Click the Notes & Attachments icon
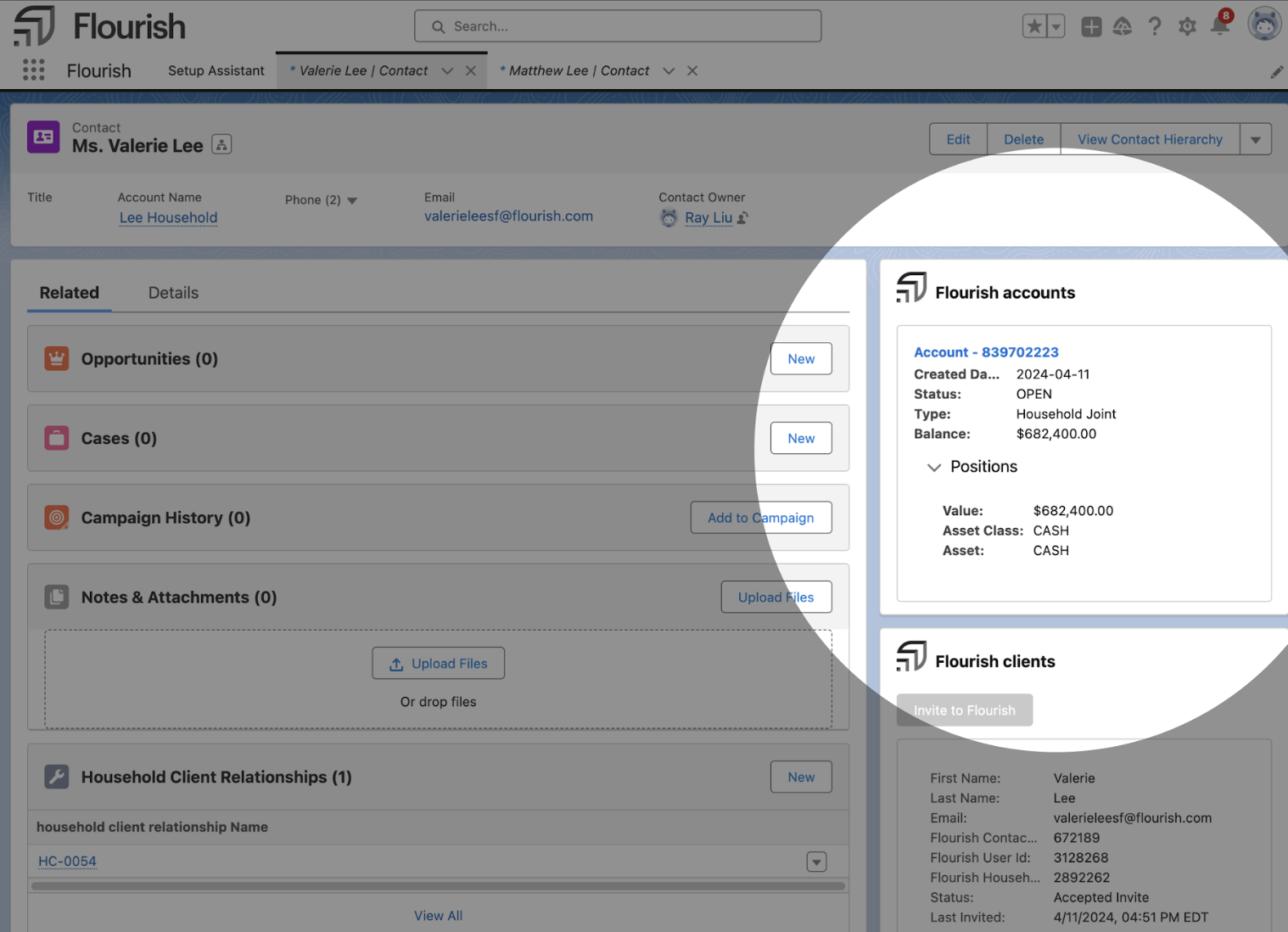 tap(56, 597)
